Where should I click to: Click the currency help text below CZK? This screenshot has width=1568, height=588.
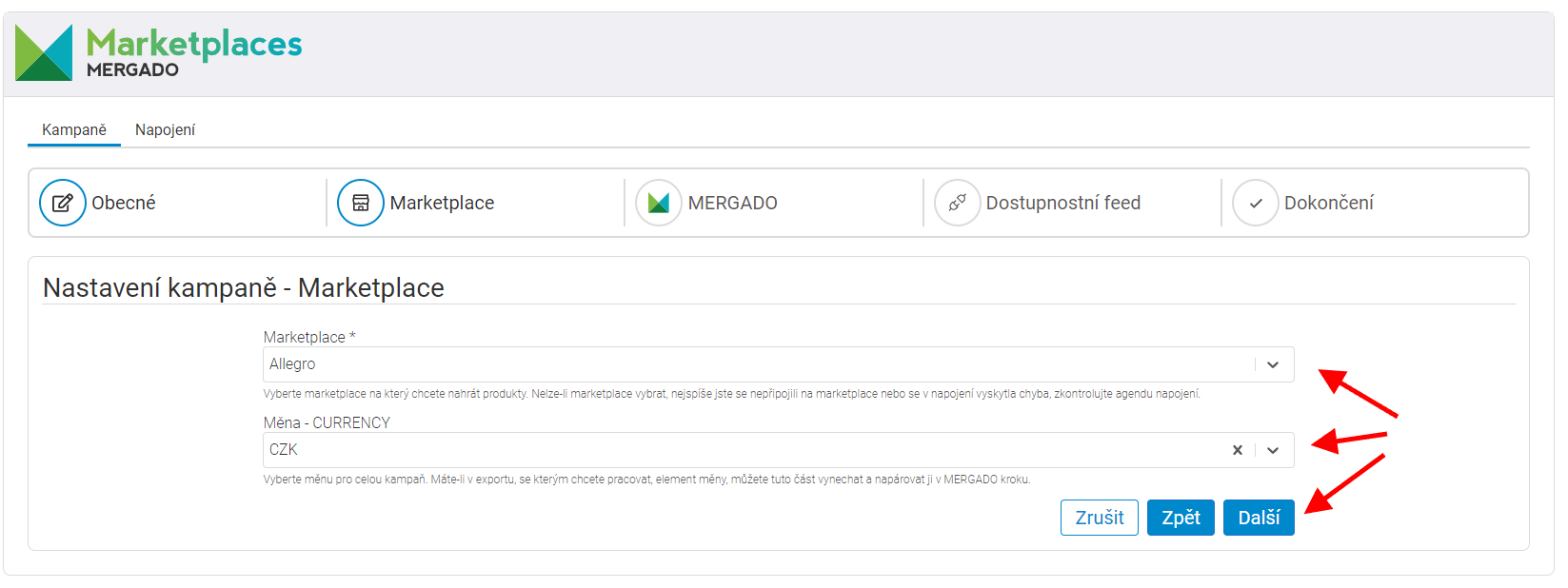point(646,480)
